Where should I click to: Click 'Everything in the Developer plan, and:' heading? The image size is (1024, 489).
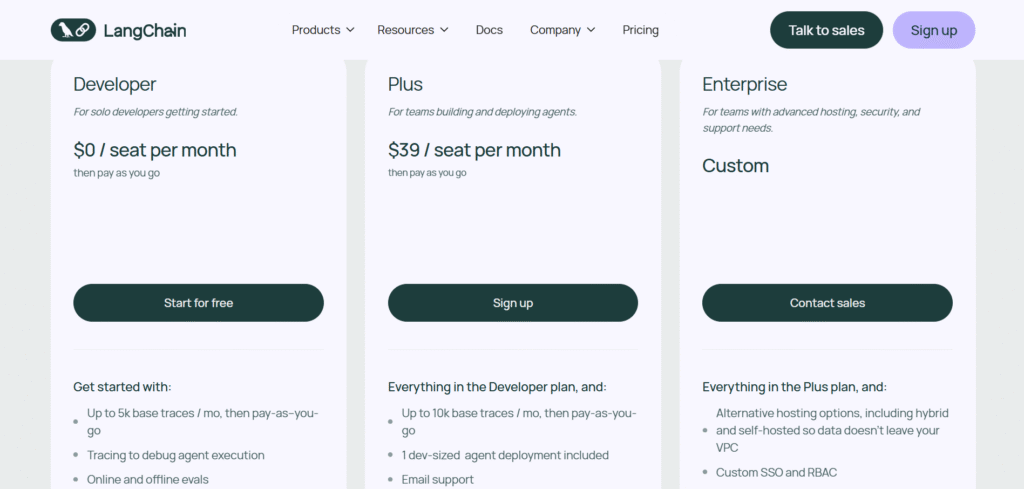[x=497, y=386]
